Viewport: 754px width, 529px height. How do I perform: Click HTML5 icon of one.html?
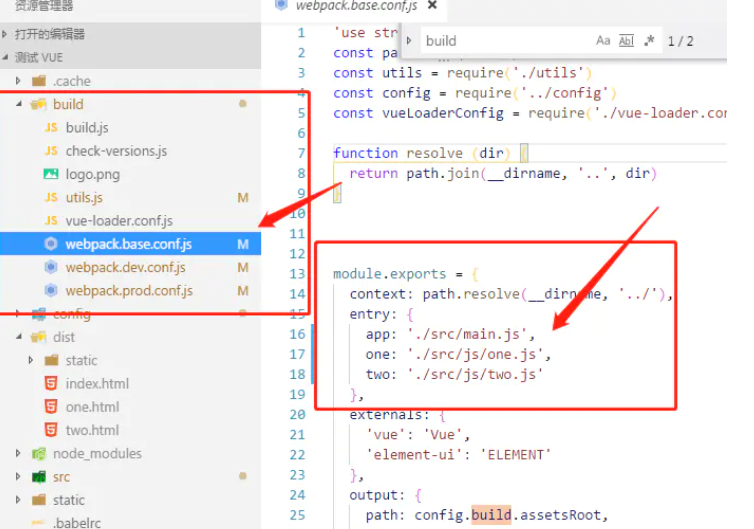(x=51, y=406)
